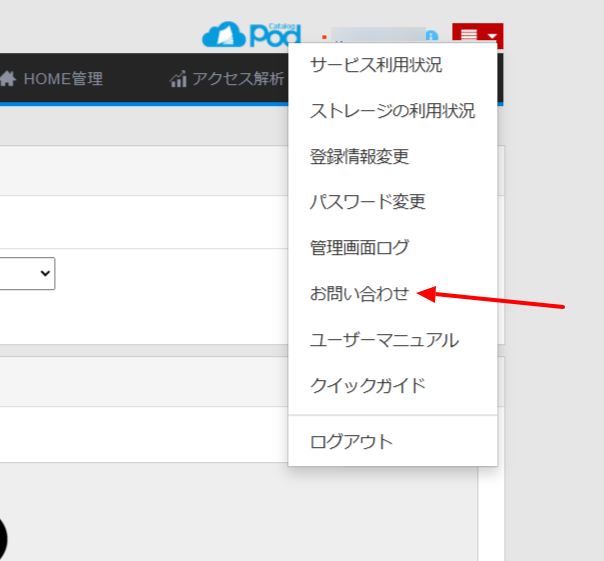Click the blue info icon beside username

432,36
